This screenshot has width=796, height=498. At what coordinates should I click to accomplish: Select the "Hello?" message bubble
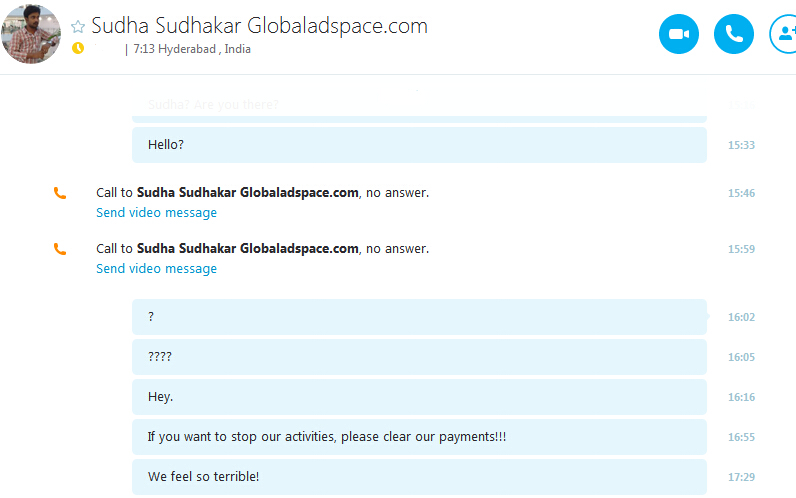[x=419, y=145]
